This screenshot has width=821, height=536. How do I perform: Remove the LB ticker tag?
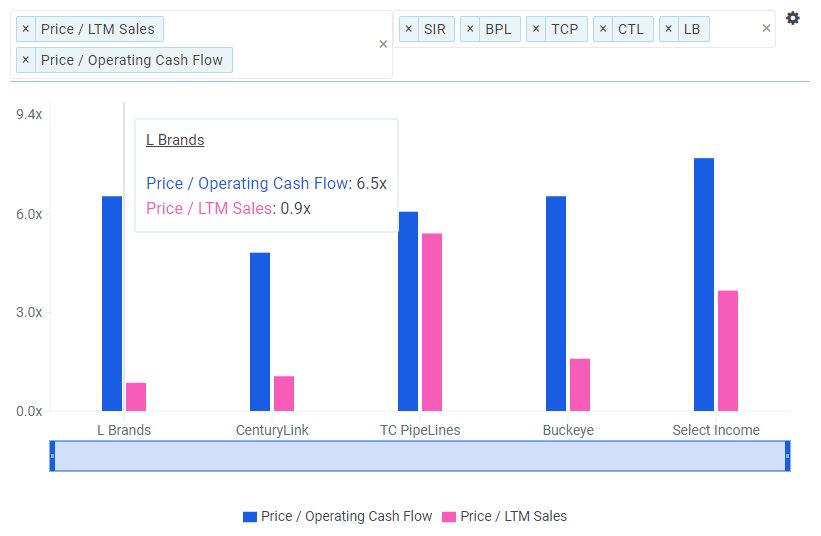[x=669, y=29]
